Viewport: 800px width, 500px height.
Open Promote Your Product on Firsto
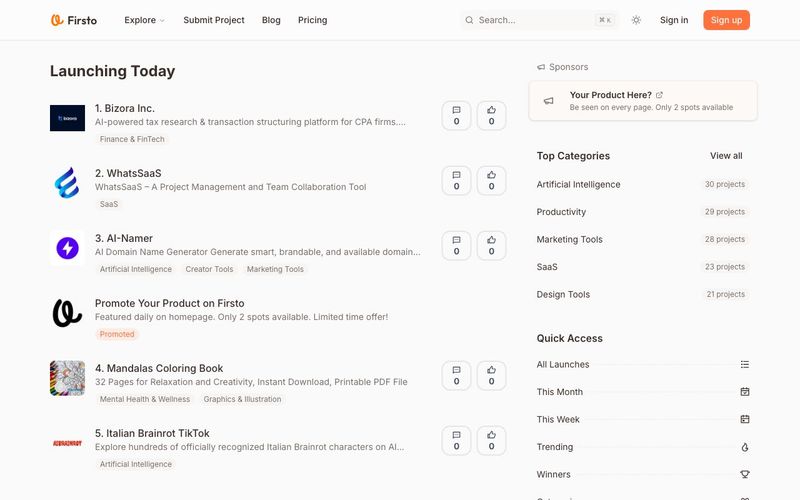tap(169, 303)
